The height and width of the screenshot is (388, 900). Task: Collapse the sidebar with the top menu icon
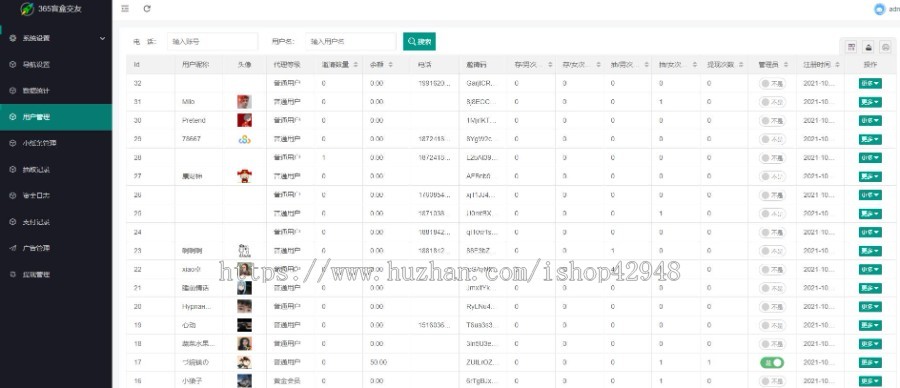click(125, 9)
